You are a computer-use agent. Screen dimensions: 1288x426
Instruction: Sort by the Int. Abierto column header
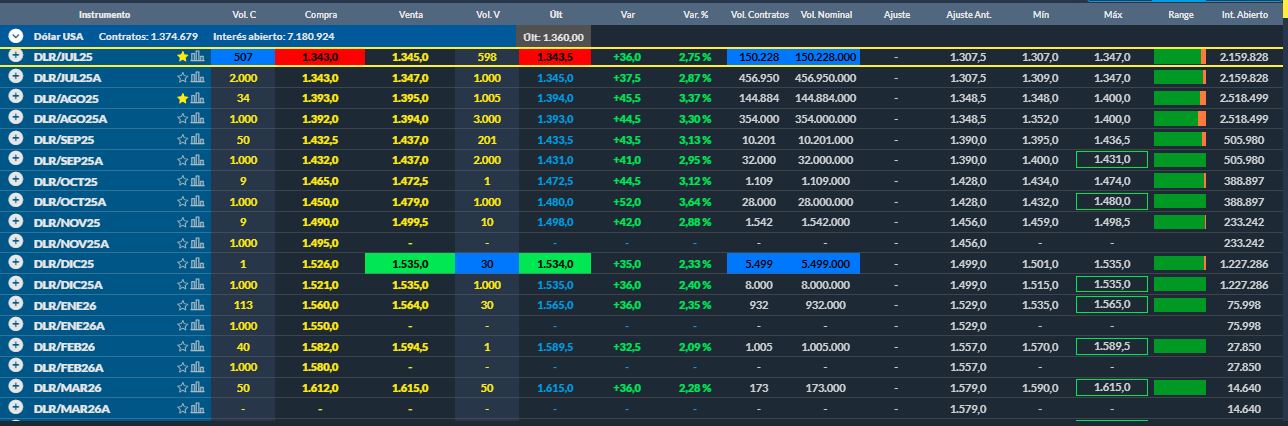click(x=1245, y=16)
